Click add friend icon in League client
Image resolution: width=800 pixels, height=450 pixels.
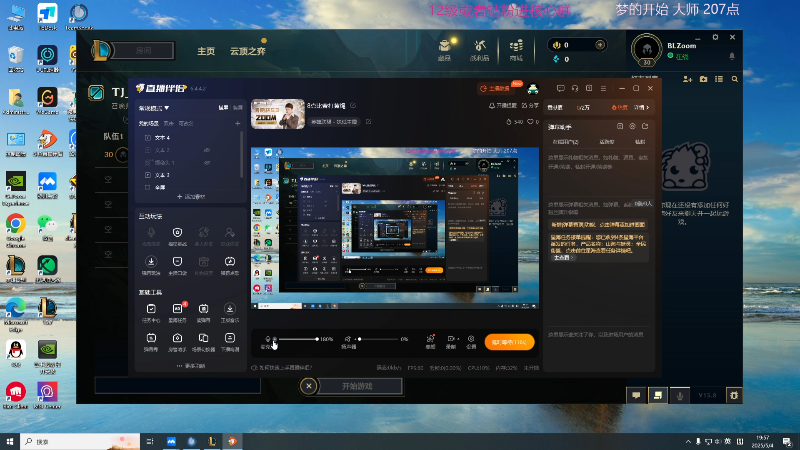point(687,79)
